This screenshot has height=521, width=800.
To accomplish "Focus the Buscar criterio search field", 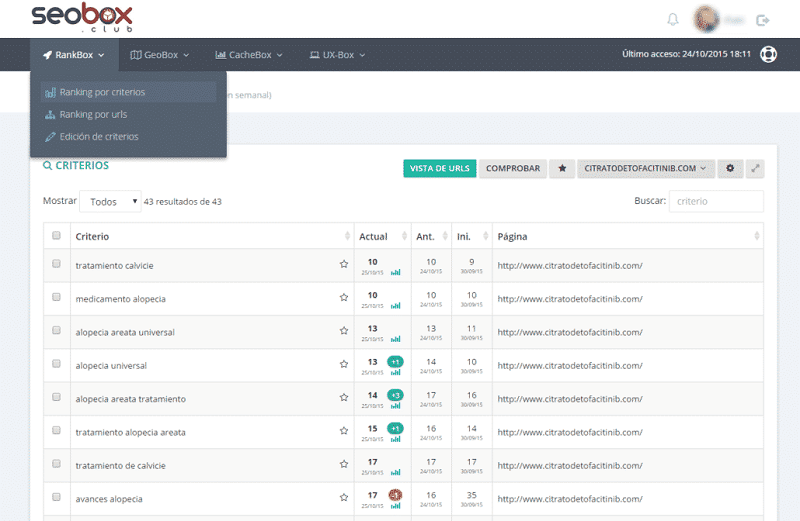I will point(716,201).
